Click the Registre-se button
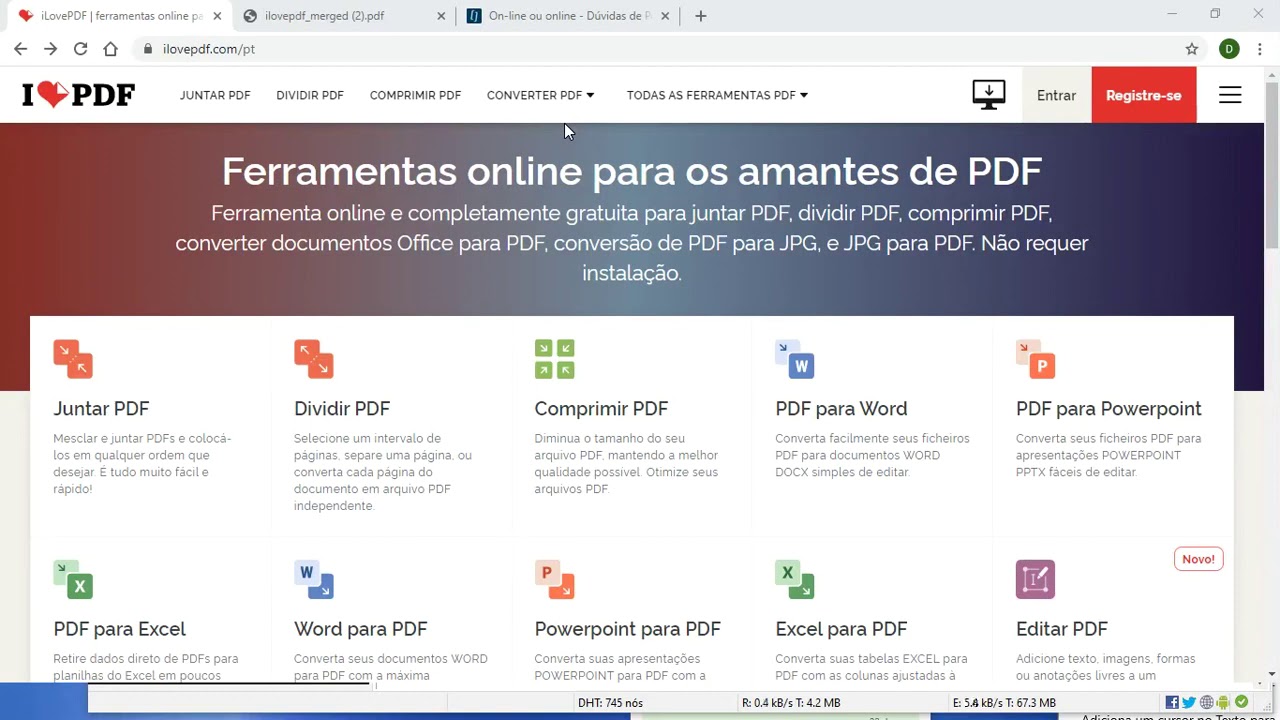Image resolution: width=1280 pixels, height=720 pixels. [1143, 95]
